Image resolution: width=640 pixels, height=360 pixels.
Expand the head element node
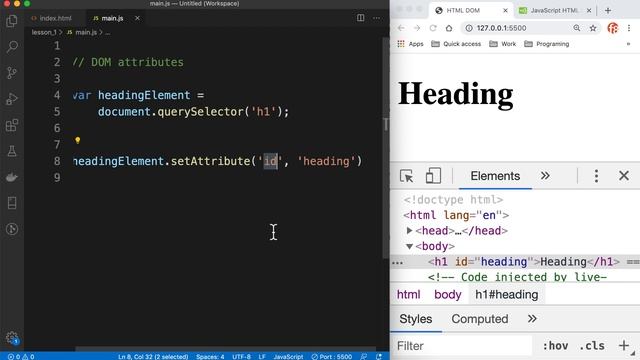coord(409,231)
